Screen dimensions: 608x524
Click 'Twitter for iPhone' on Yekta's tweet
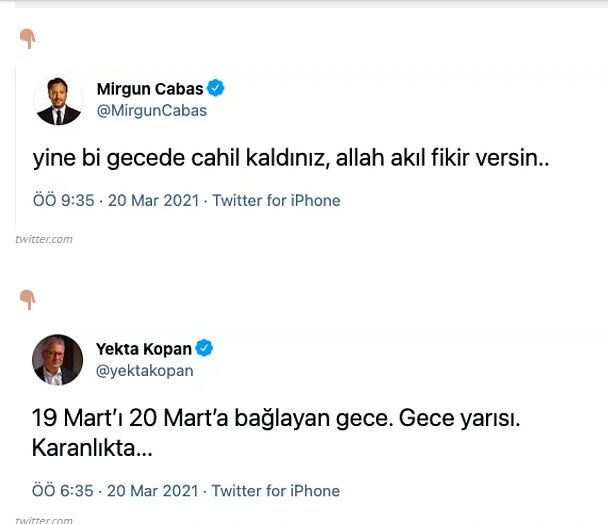[276, 491]
